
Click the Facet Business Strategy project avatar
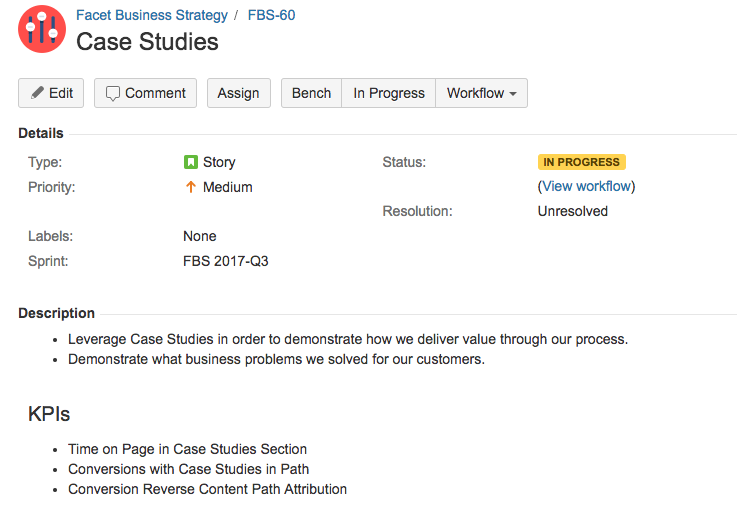[42, 29]
